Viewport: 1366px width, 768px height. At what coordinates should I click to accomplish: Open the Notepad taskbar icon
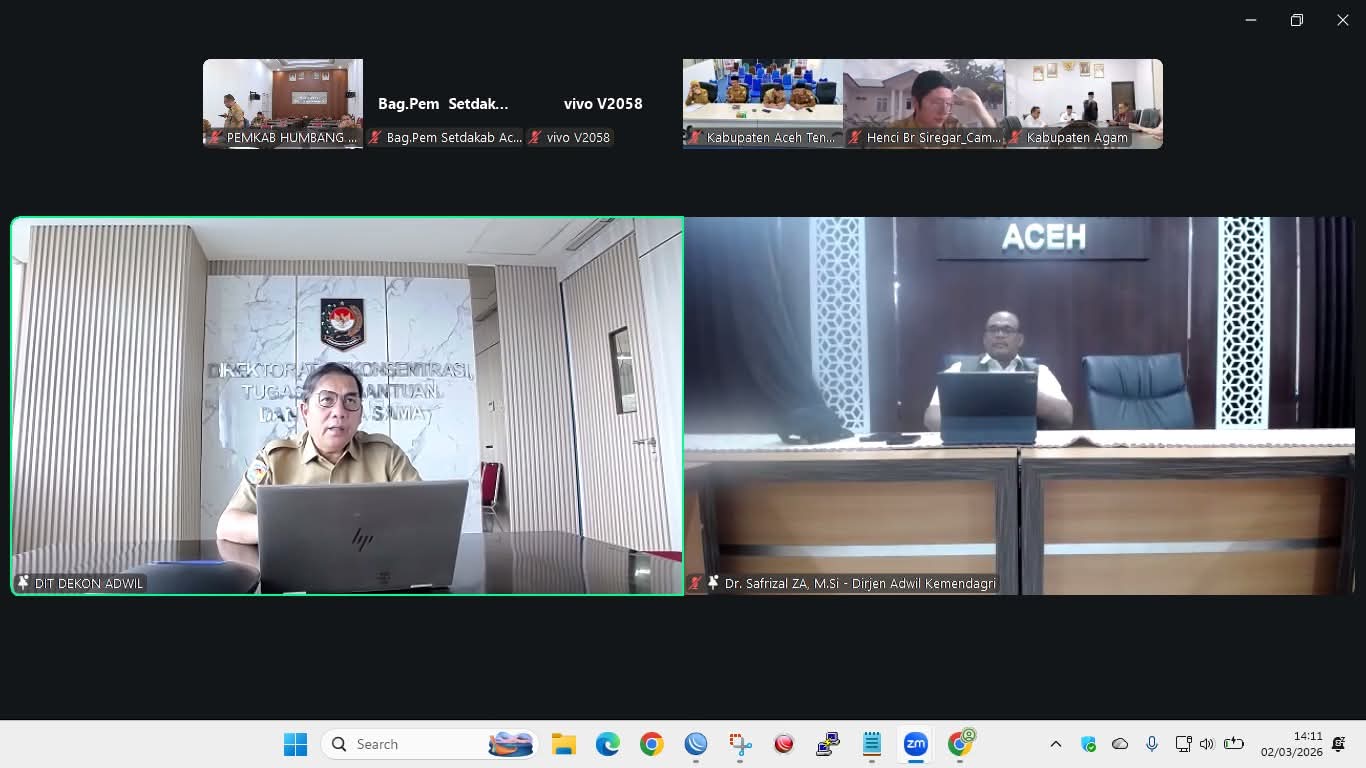tap(872, 744)
